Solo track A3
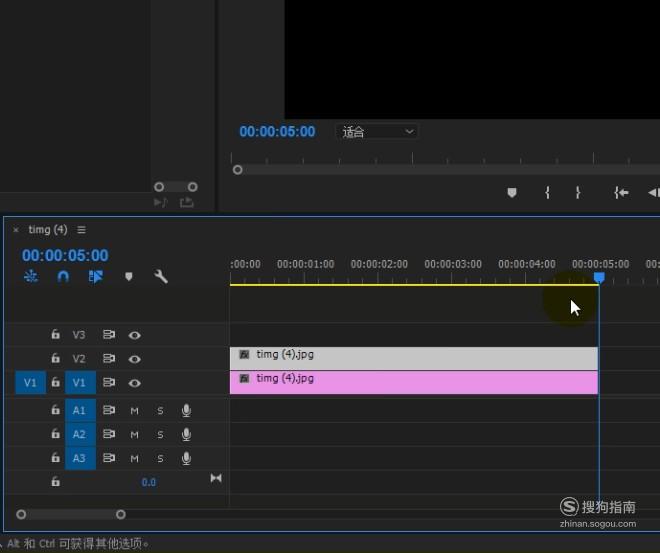Screen dimensions: 660x553 pos(160,459)
